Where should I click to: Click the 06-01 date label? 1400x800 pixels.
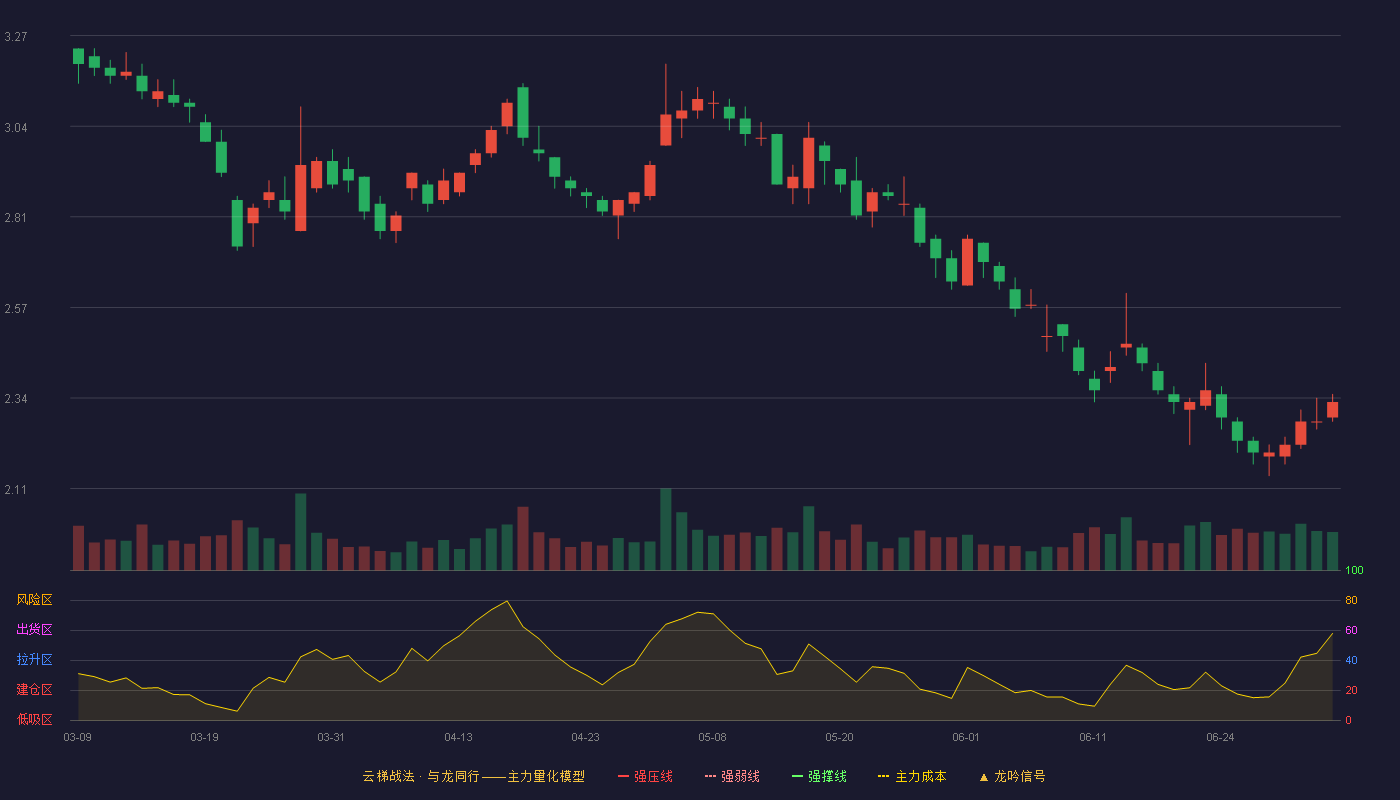(x=966, y=737)
